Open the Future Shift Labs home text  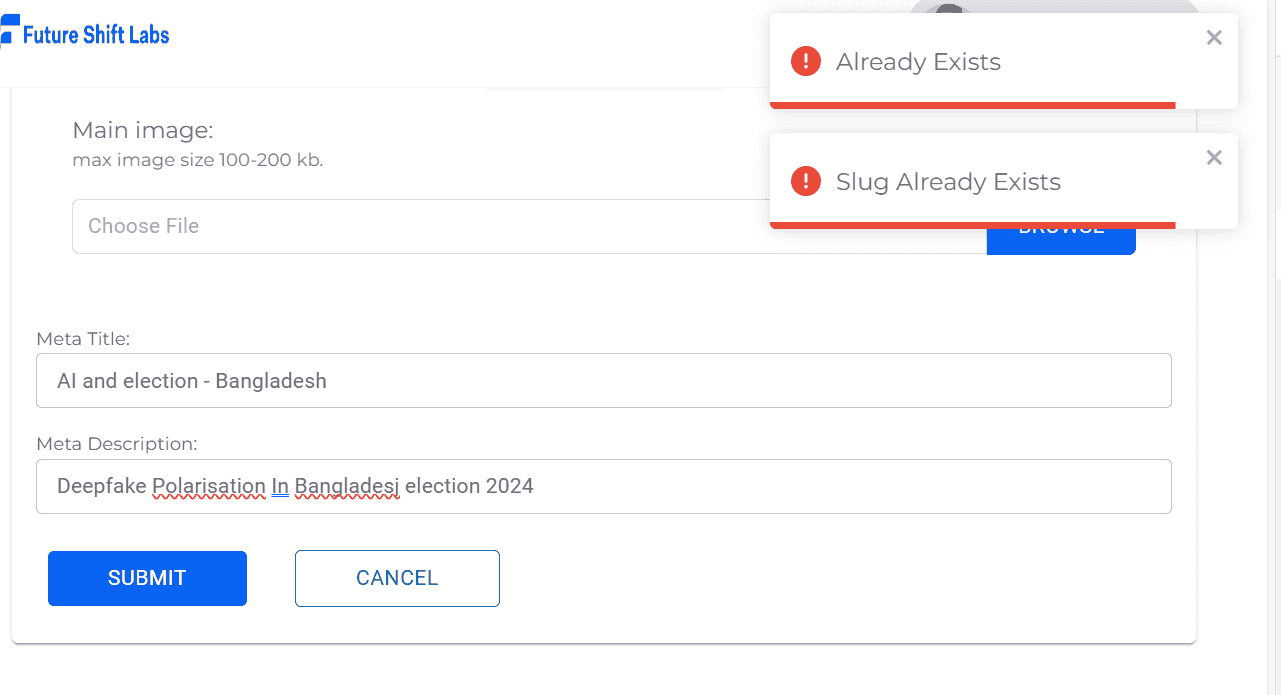pos(96,34)
